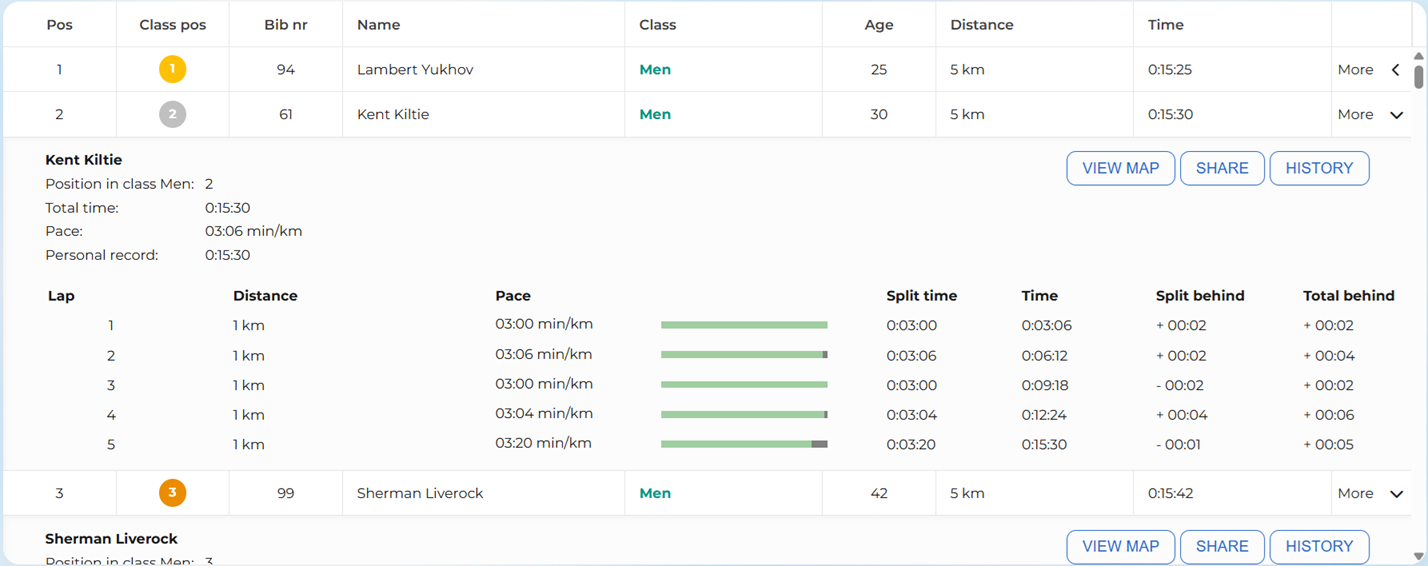Select the name Lambert Yukhov

coord(415,70)
